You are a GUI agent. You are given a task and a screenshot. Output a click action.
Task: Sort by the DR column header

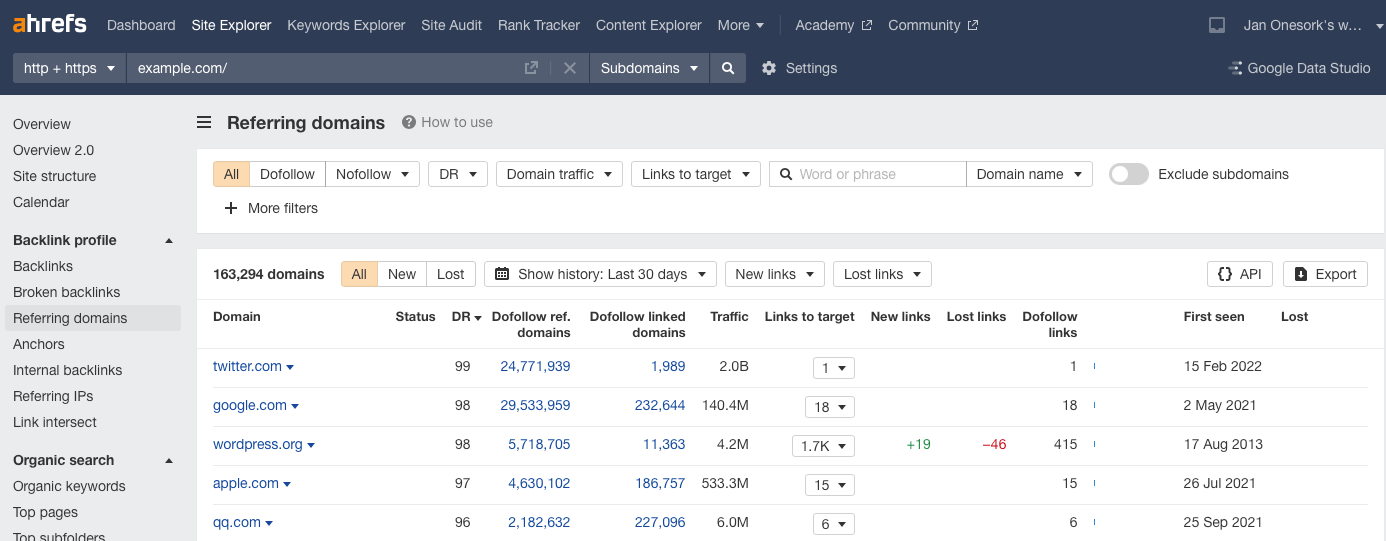coord(466,317)
